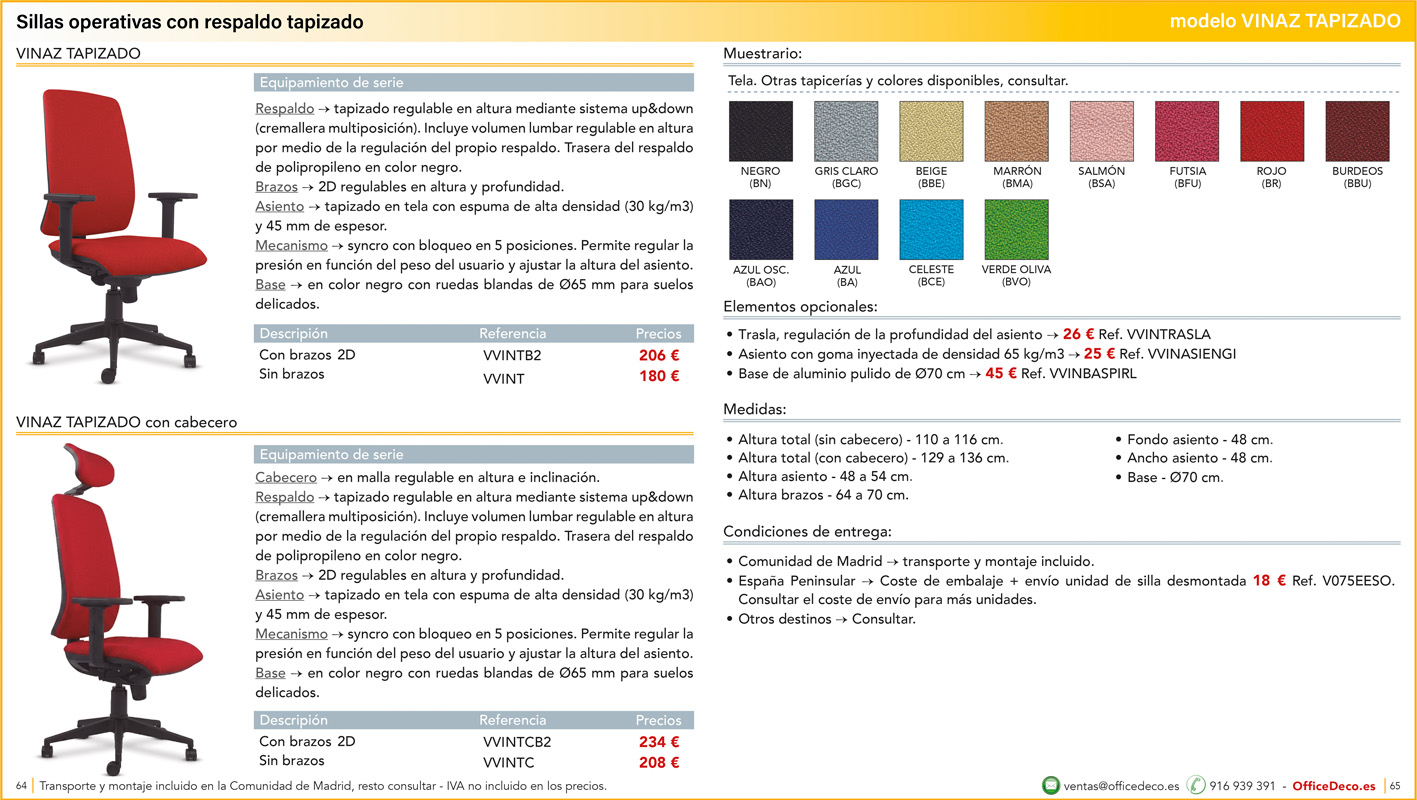The width and height of the screenshot is (1417, 800).
Task: Click the phone number 916 939 391
Action: (1242, 786)
